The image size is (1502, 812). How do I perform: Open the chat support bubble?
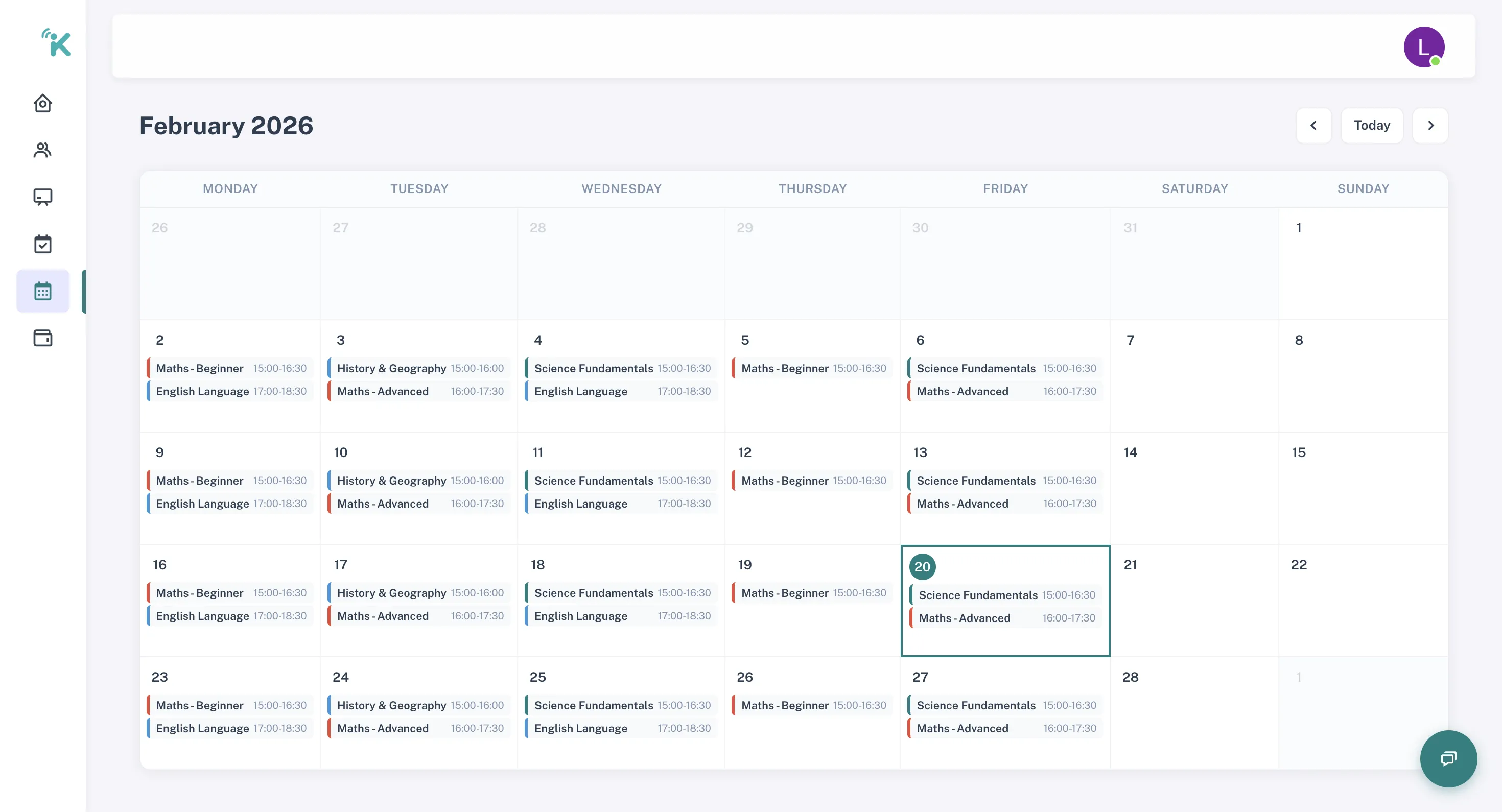coord(1448,758)
